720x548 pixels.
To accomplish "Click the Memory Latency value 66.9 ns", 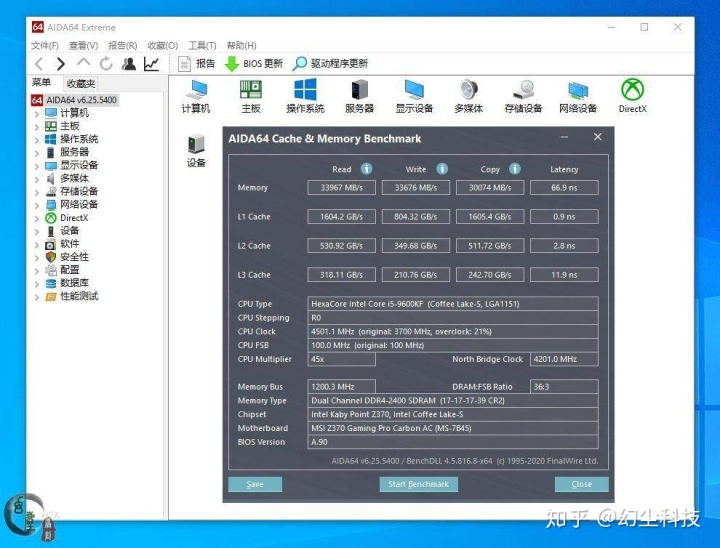I will click(564, 187).
